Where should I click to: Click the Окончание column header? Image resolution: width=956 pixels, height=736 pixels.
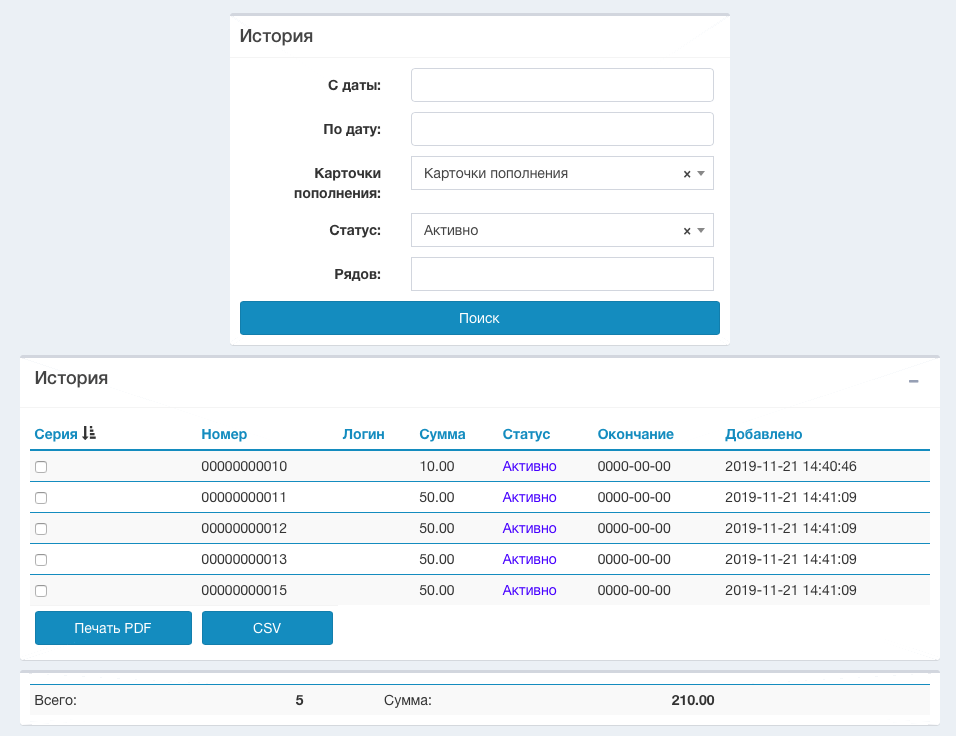635,434
